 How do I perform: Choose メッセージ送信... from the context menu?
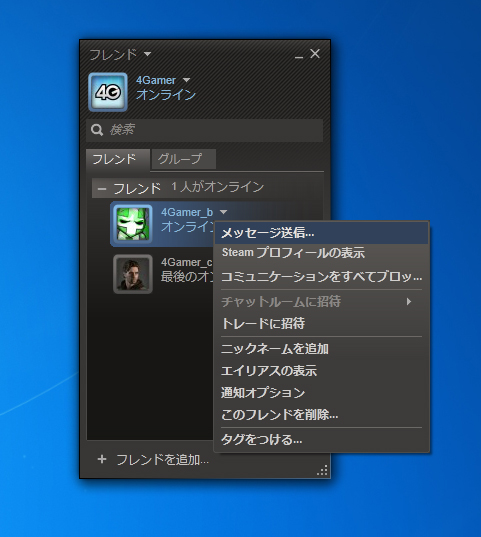pos(321,233)
